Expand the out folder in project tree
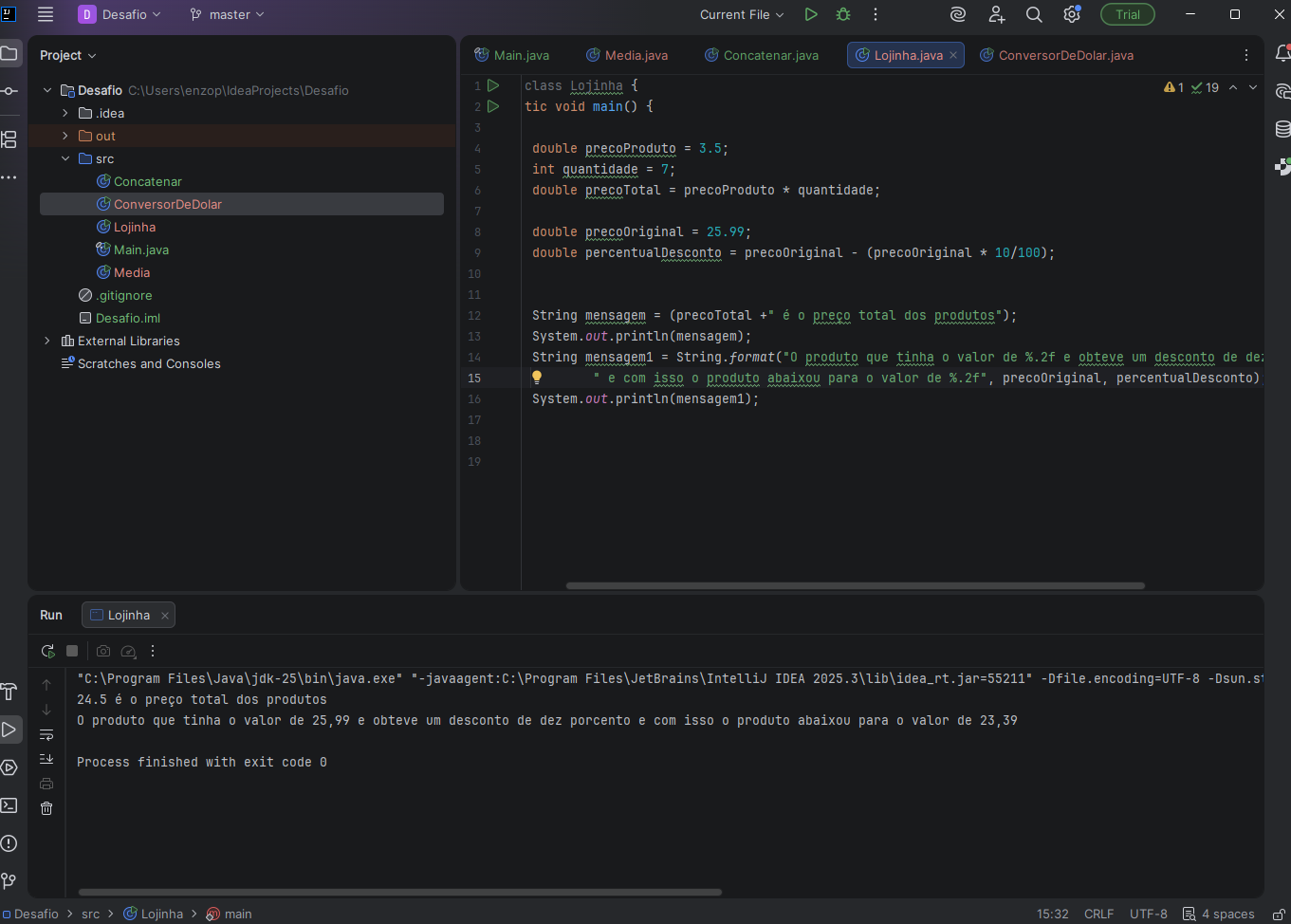Image resolution: width=1291 pixels, height=924 pixels. tap(65, 136)
